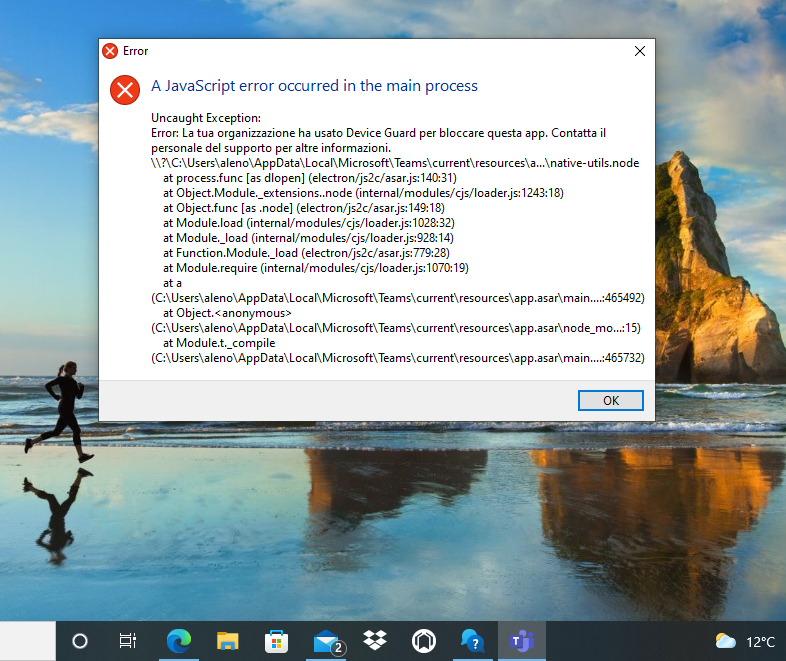This screenshot has width=786, height=661.
Task: Click the 'at Object.func [as .node]' line
Action: [x=304, y=208]
